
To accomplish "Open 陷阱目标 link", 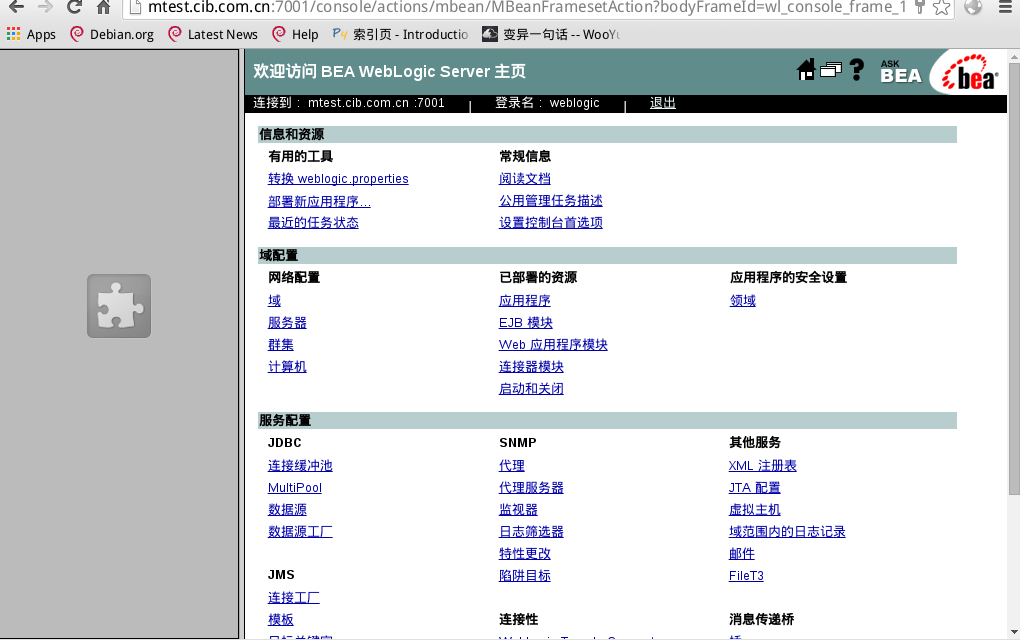I will 524,576.
